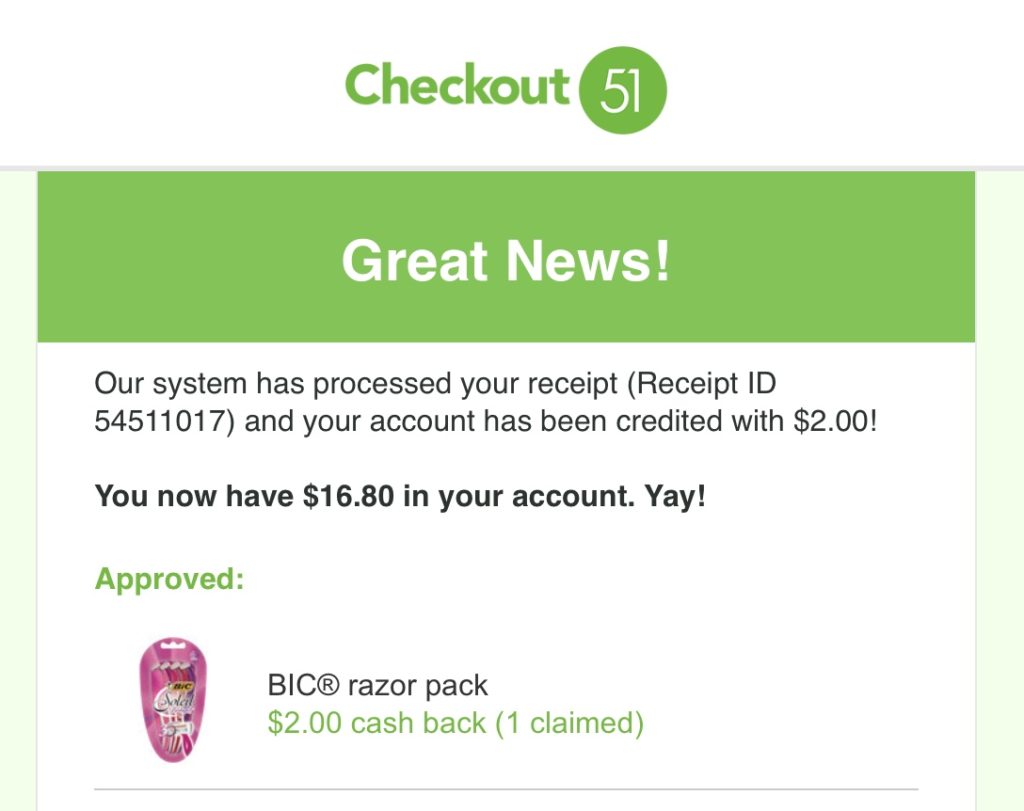The image size is (1024, 811).
Task: Tap 'You now have' bold text
Action: (x=195, y=496)
